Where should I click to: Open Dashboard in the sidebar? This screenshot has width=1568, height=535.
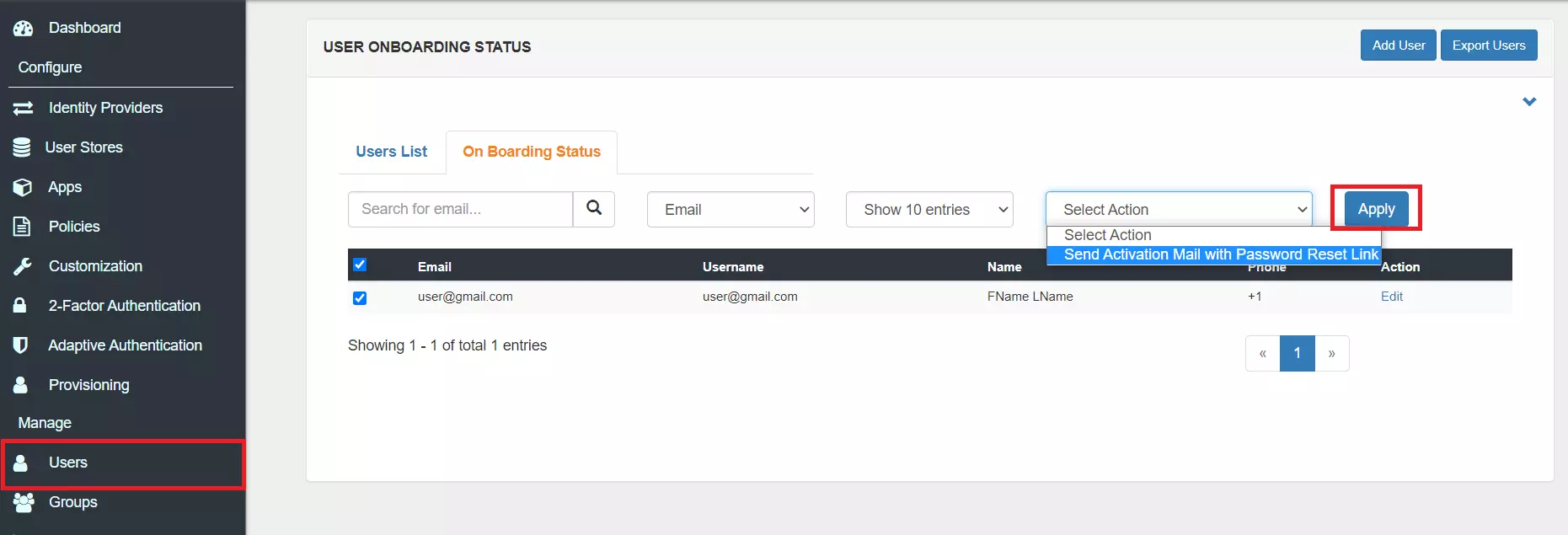(84, 28)
